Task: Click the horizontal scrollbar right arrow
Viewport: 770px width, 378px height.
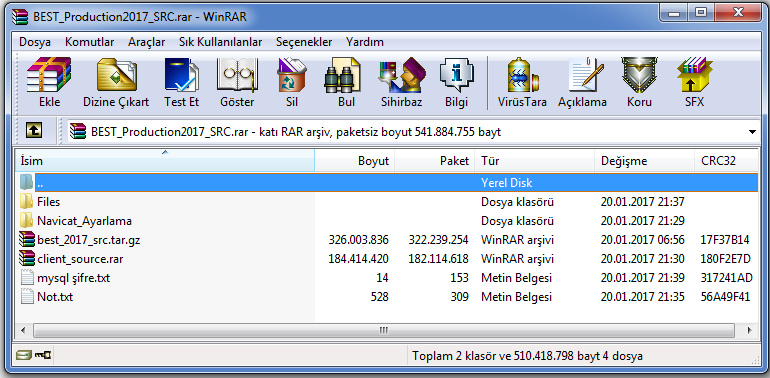Action: [749, 330]
